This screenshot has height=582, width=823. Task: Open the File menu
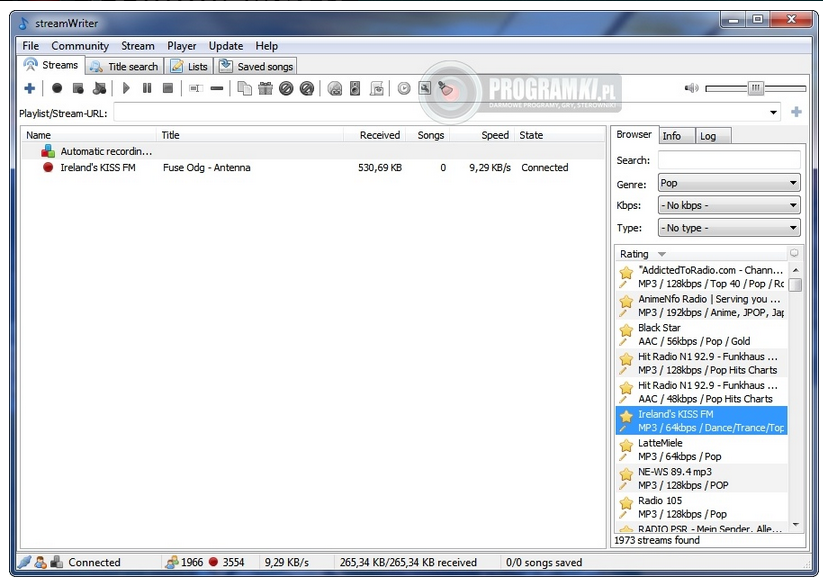point(30,46)
